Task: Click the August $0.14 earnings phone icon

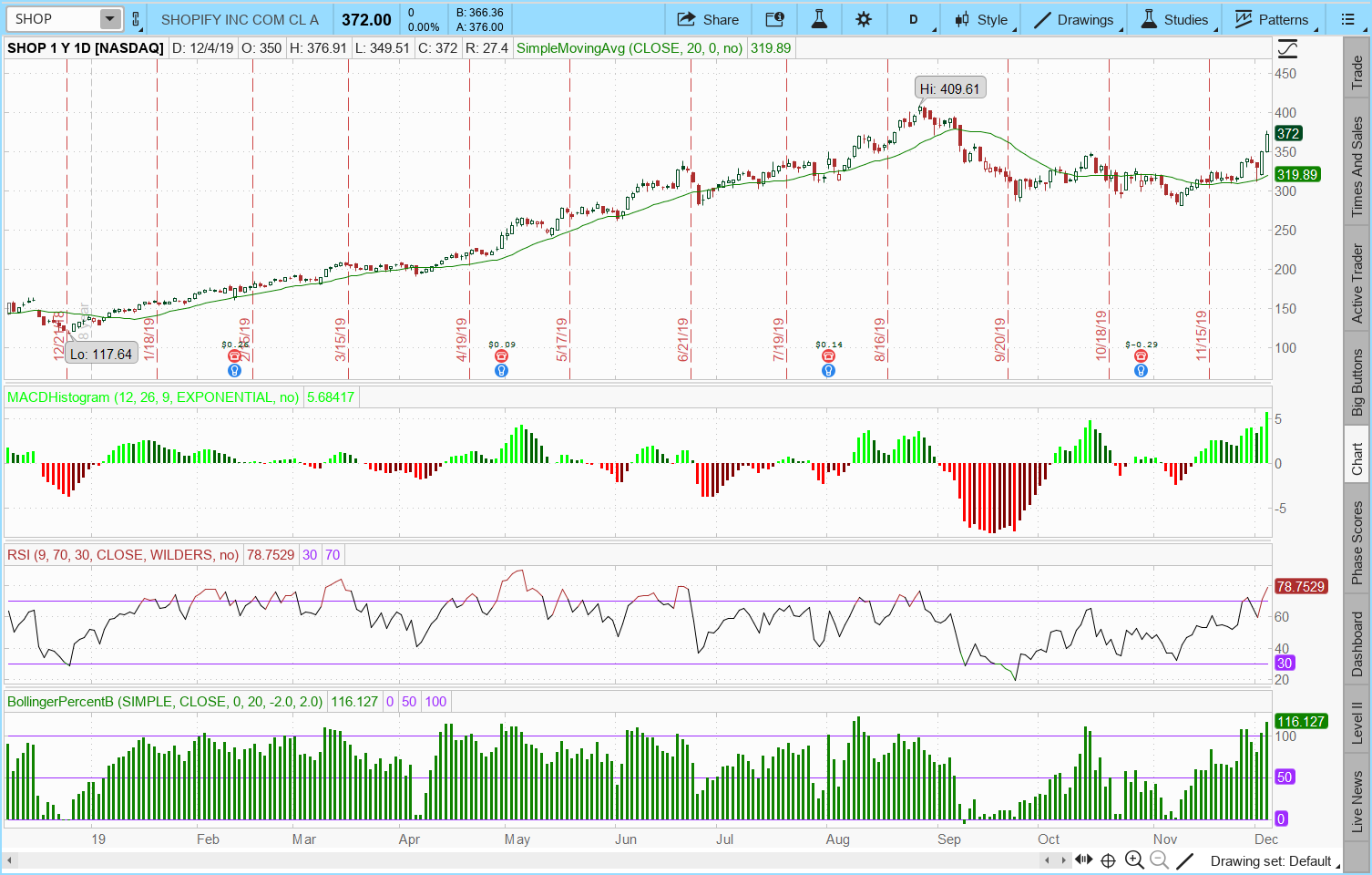Action: 828,356
